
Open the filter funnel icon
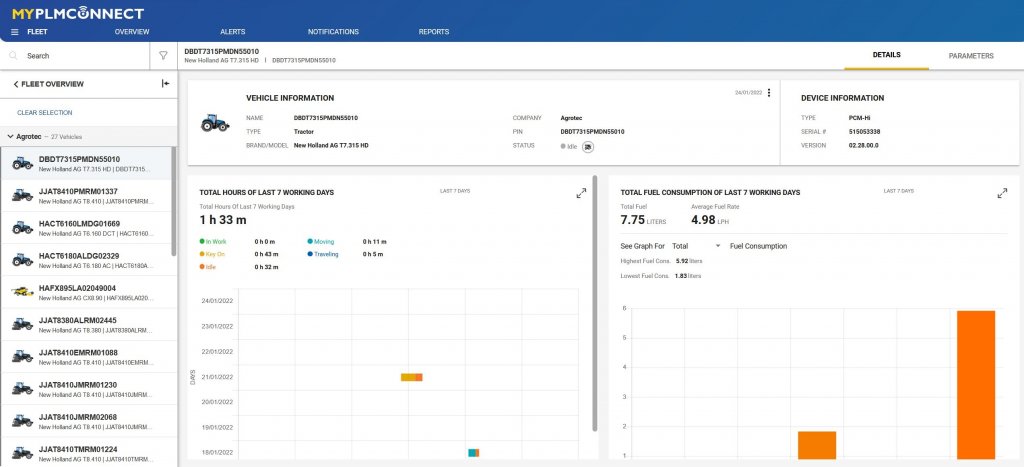pyautogui.click(x=163, y=56)
